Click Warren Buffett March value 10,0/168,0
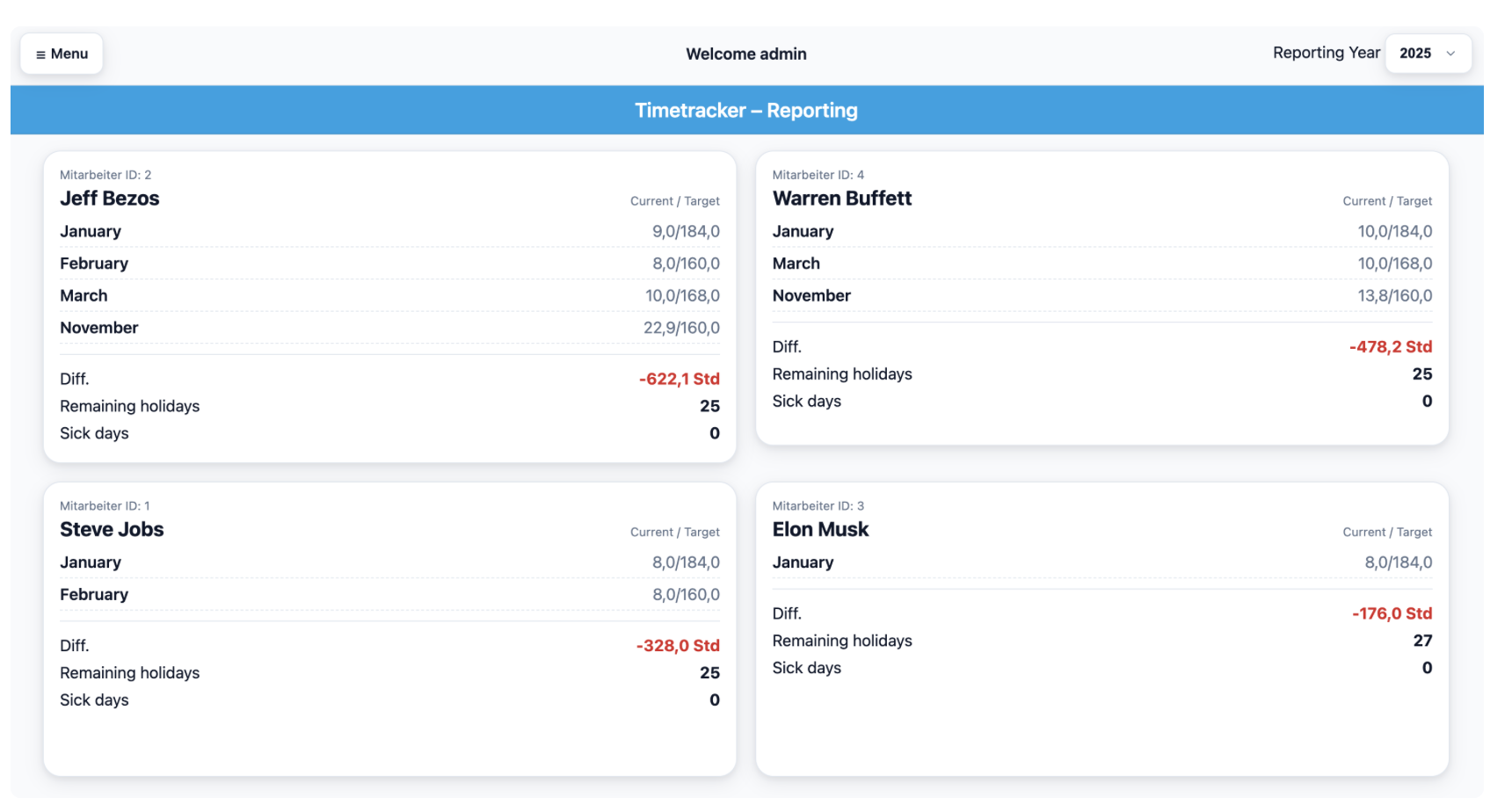The height and width of the screenshot is (812, 1512). click(1395, 264)
